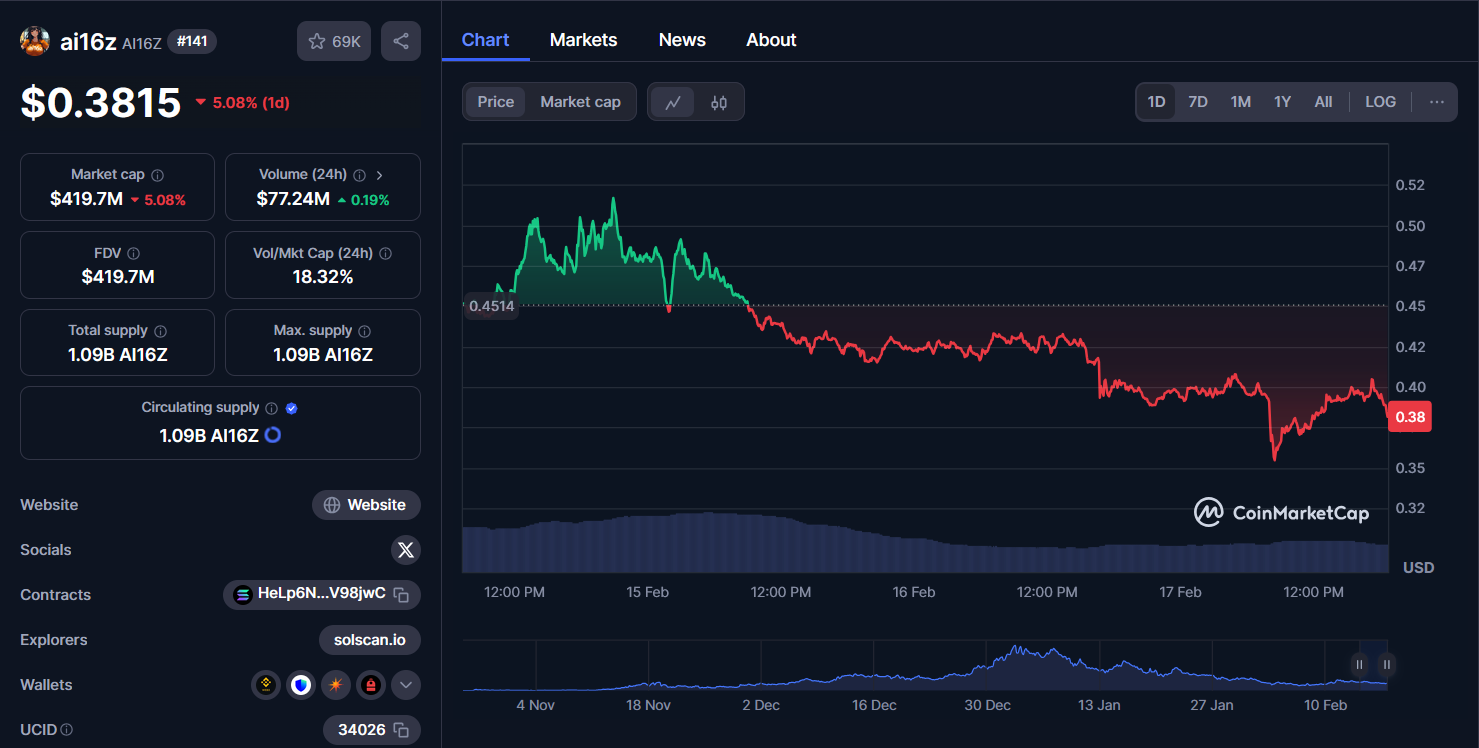
Task: Select the line chart icon
Action: [673, 101]
